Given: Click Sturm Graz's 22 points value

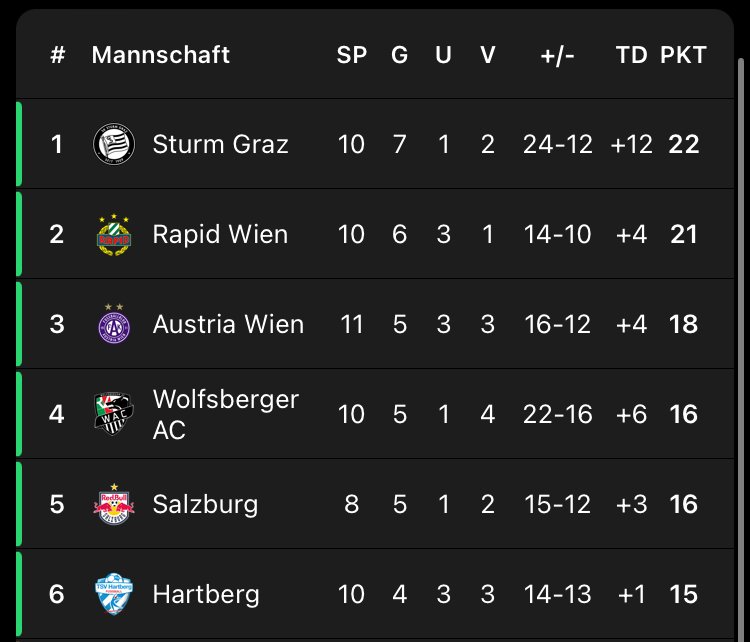Looking at the screenshot, I should (684, 144).
